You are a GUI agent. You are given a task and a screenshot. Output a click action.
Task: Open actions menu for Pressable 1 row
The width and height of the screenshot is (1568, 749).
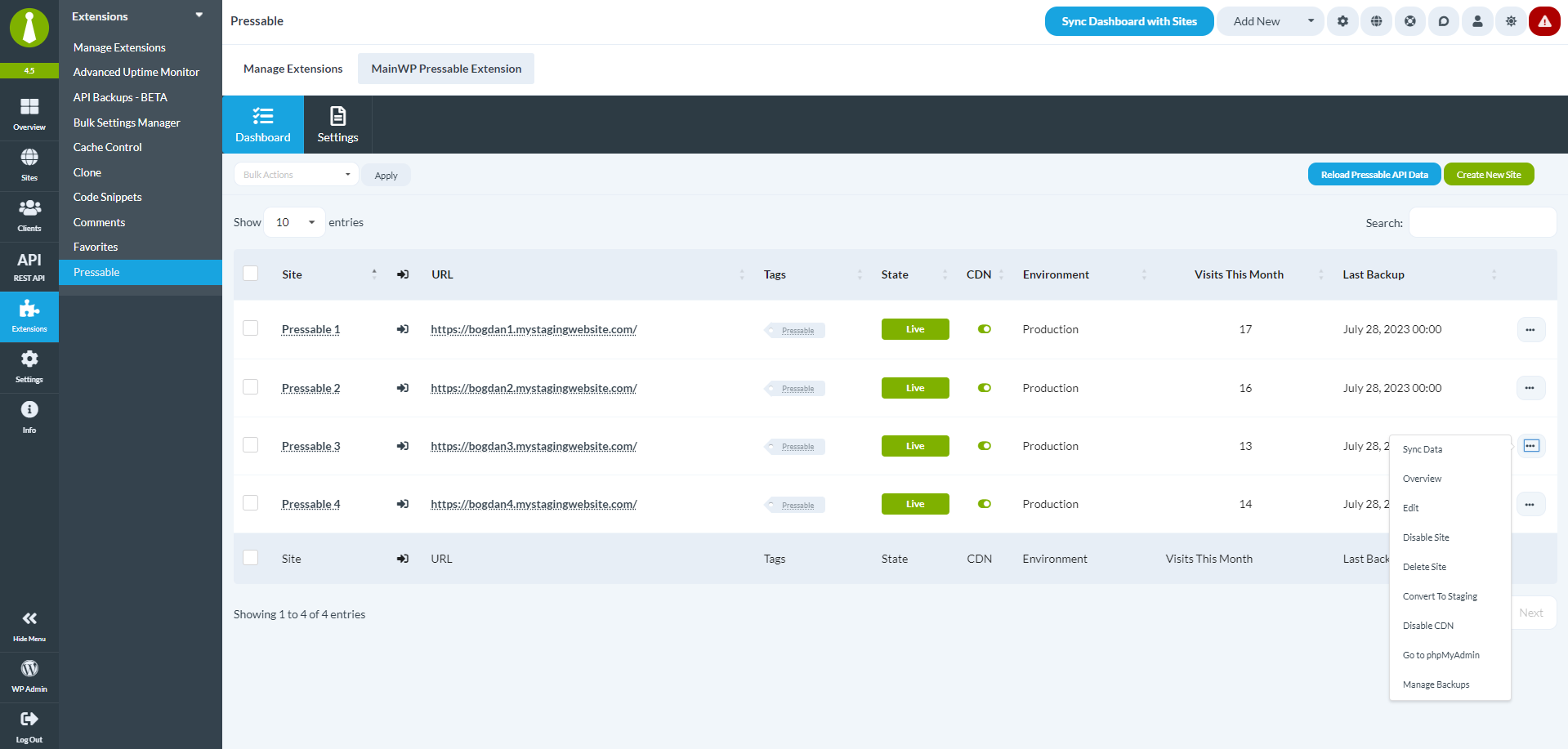pyautogui.click(x=1530, y=330)
